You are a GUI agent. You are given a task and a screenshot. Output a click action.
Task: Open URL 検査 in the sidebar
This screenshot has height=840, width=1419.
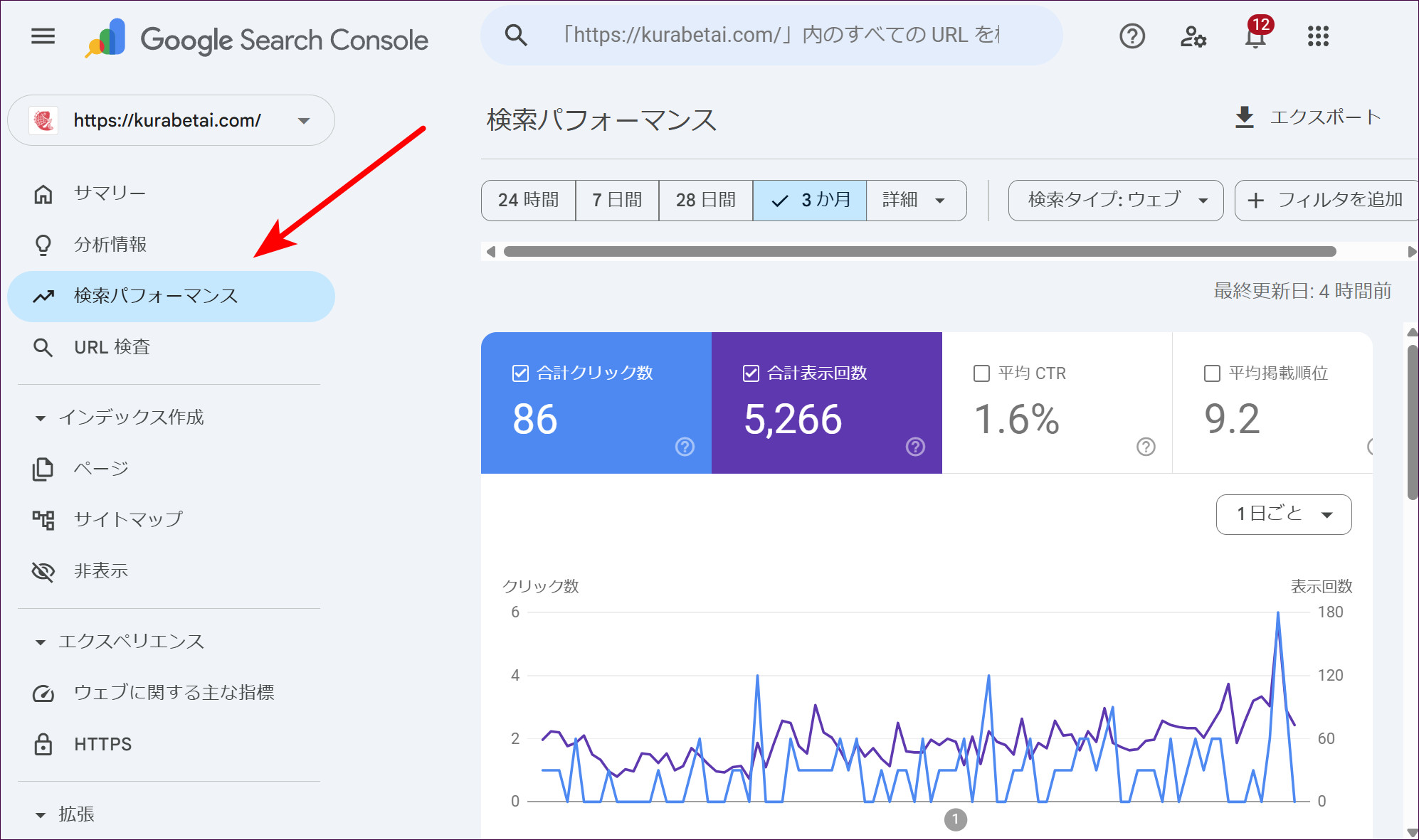click(x=171, y=347)
